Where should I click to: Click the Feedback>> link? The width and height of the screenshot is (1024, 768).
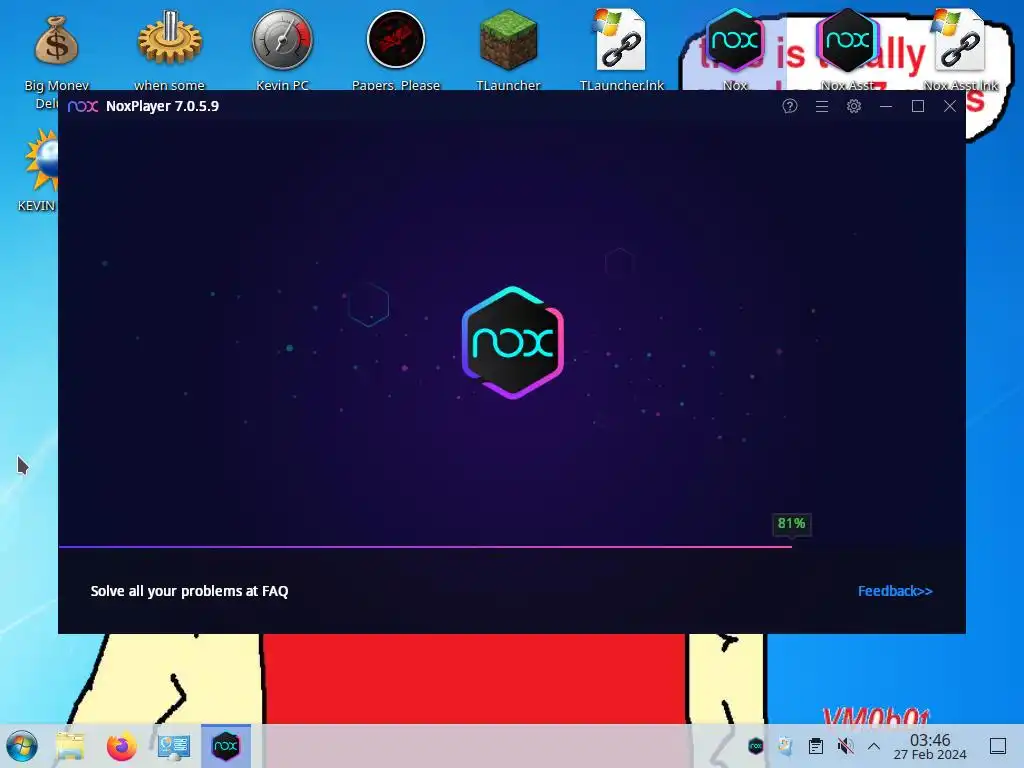point(895,591)
